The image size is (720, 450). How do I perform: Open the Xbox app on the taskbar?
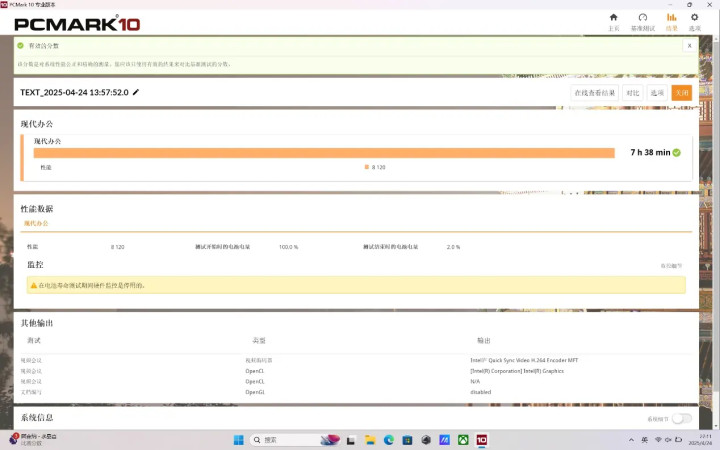click(463, 440)
